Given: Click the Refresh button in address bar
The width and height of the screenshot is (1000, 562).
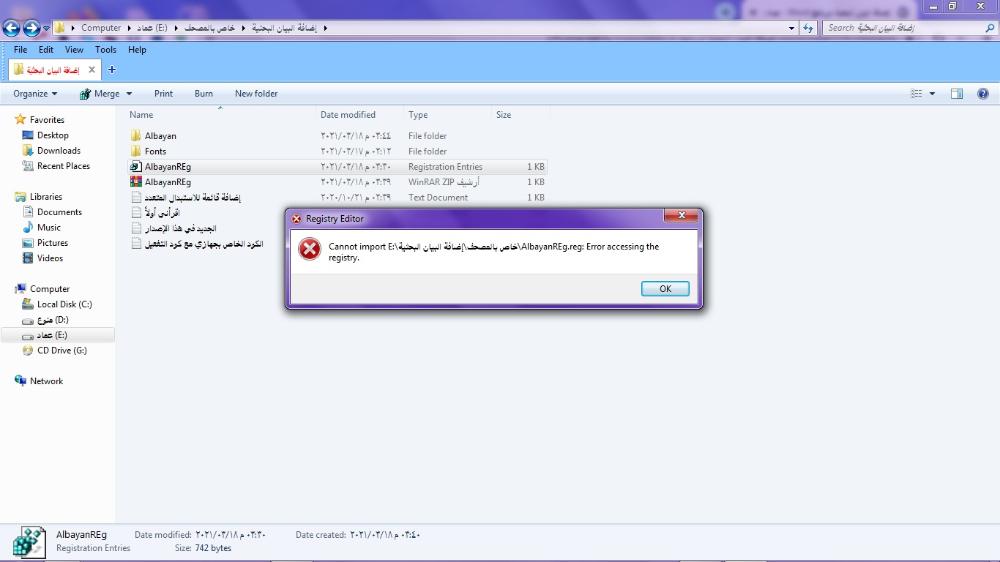Looking at the screenshot, I should coord(808,28).
